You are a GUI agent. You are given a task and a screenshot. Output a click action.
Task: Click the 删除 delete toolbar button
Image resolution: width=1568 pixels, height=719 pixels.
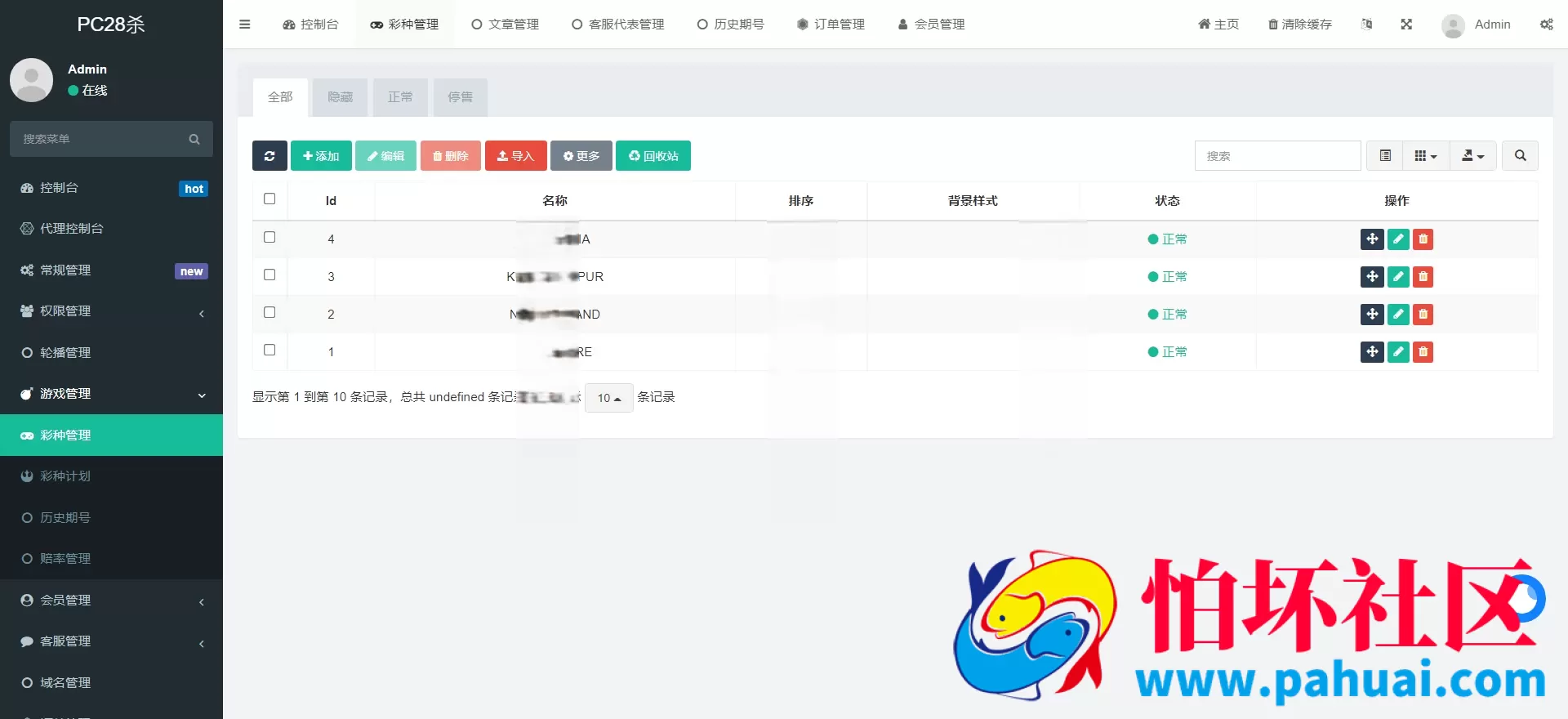click(x=451, y=156)
